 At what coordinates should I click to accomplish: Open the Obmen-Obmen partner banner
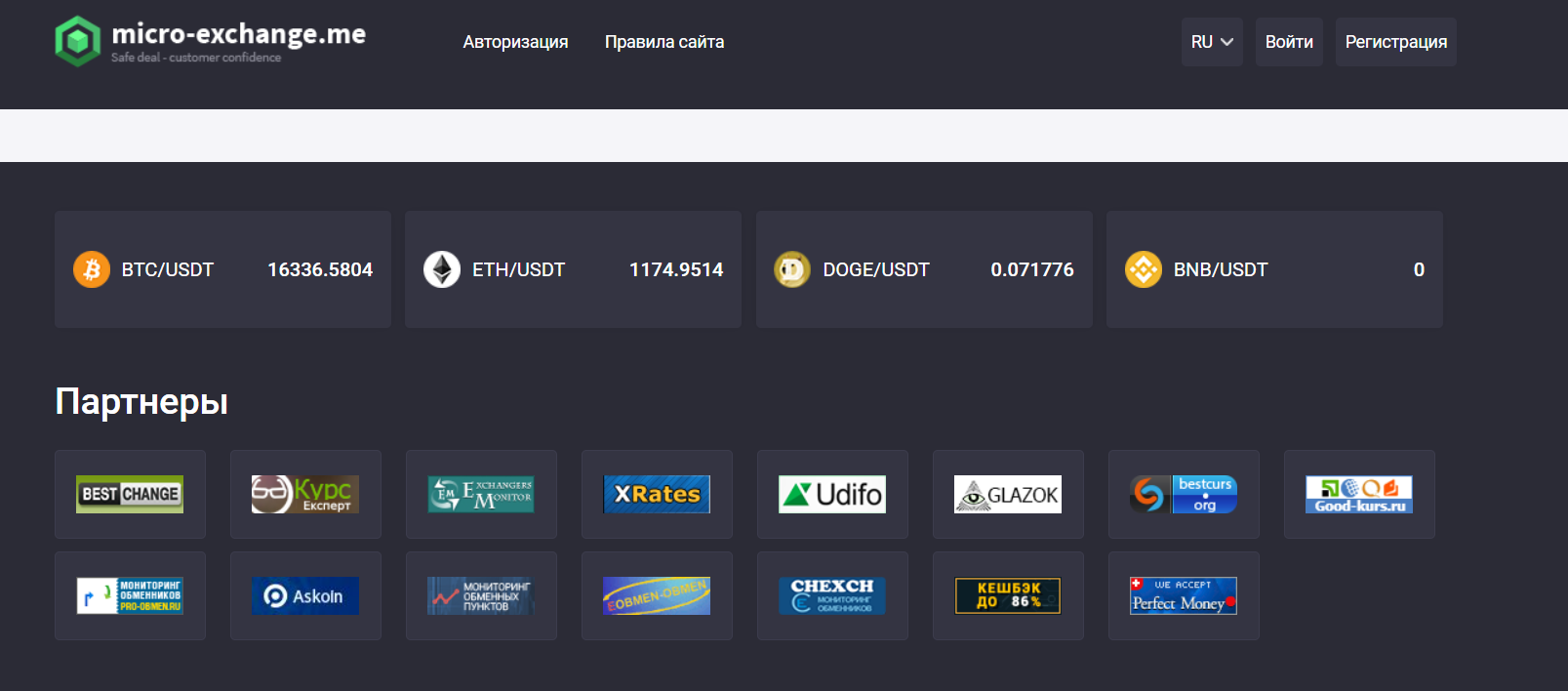click(x=657, y=595)
